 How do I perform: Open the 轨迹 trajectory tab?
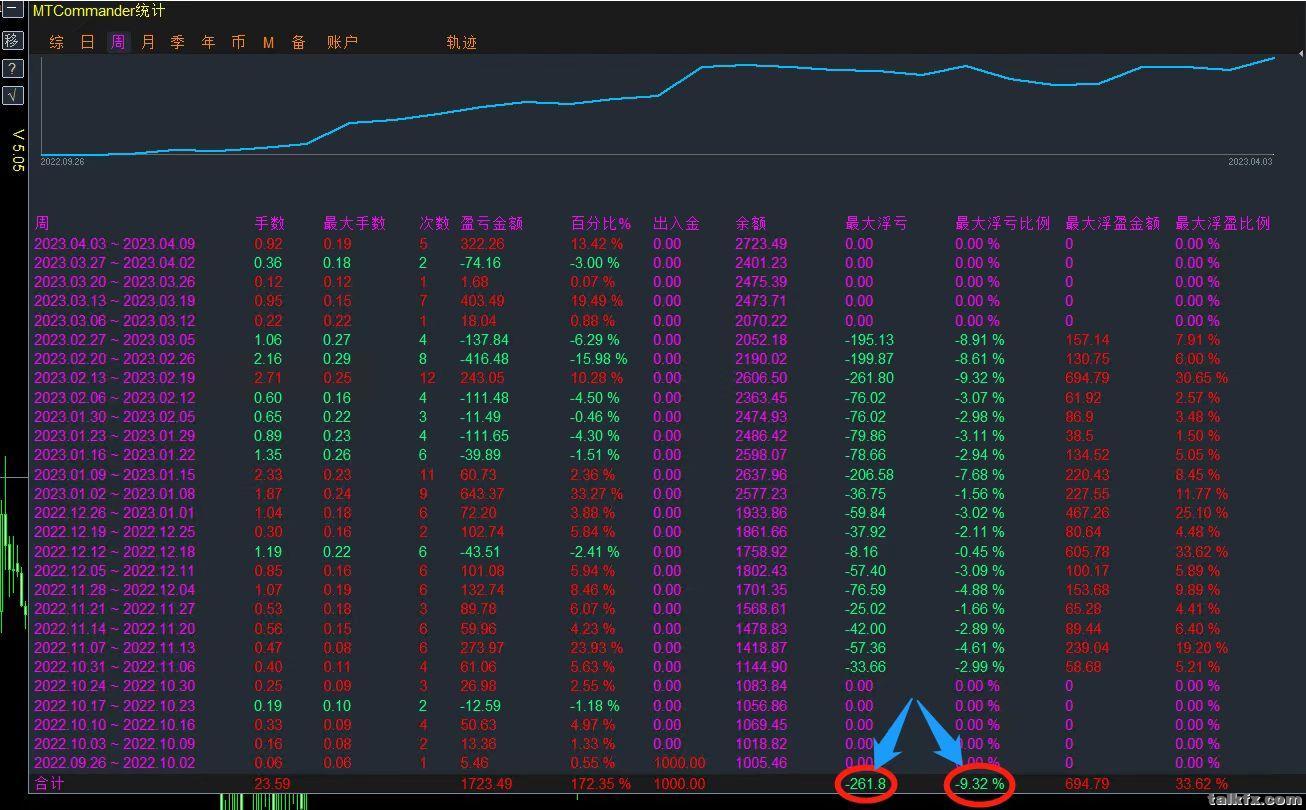click(x=461, y=42)
